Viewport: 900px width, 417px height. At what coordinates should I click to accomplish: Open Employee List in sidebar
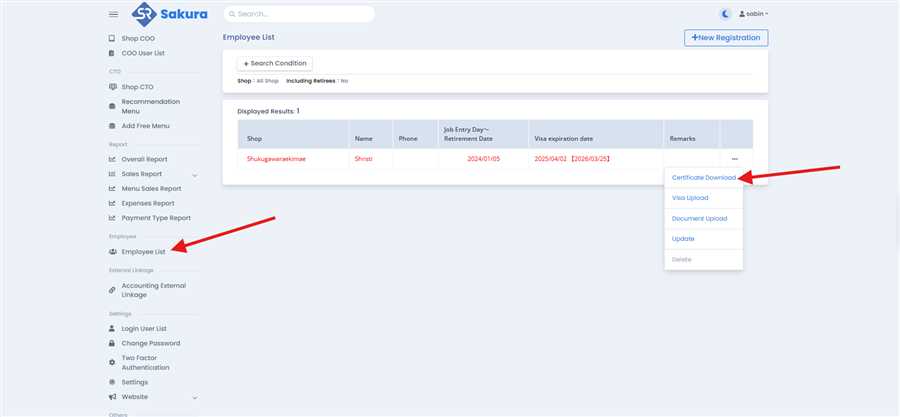[143, 251]
